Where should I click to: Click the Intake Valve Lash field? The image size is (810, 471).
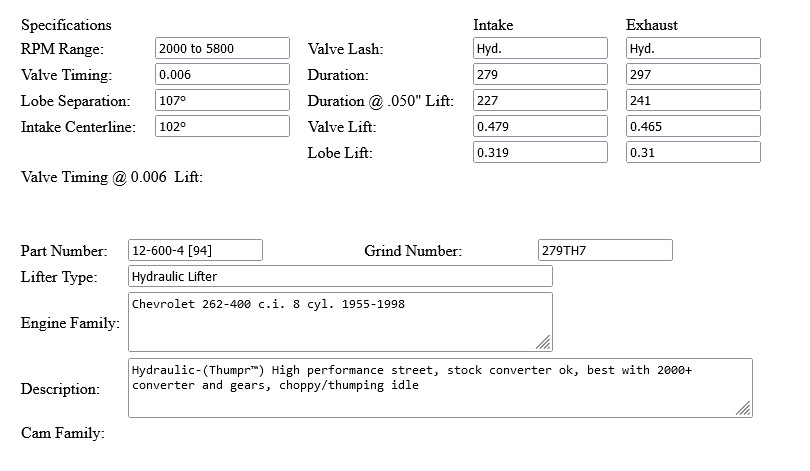[540, 48]
